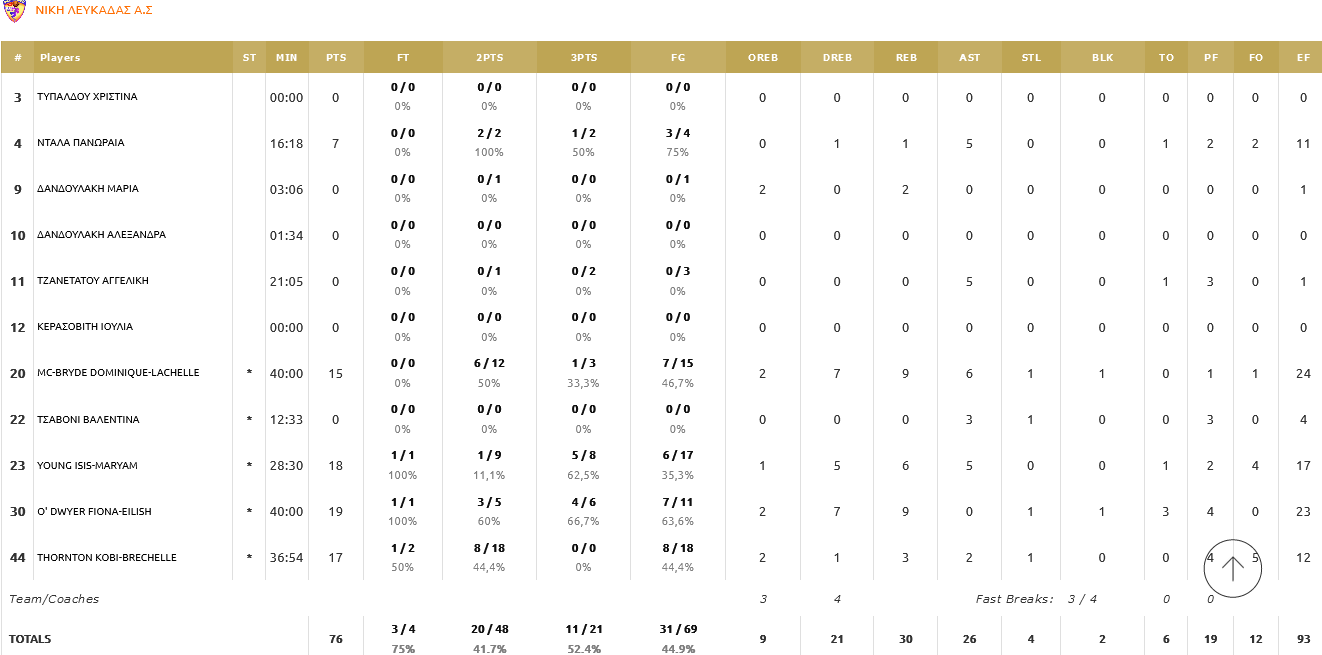The image size is (1322, 655).
Task: Click the TOTALS row label
Action: pyautogui.click(x=30, y=639)
